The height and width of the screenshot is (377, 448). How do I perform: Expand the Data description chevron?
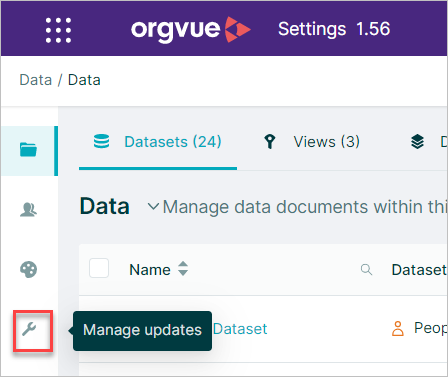[153, 206]
